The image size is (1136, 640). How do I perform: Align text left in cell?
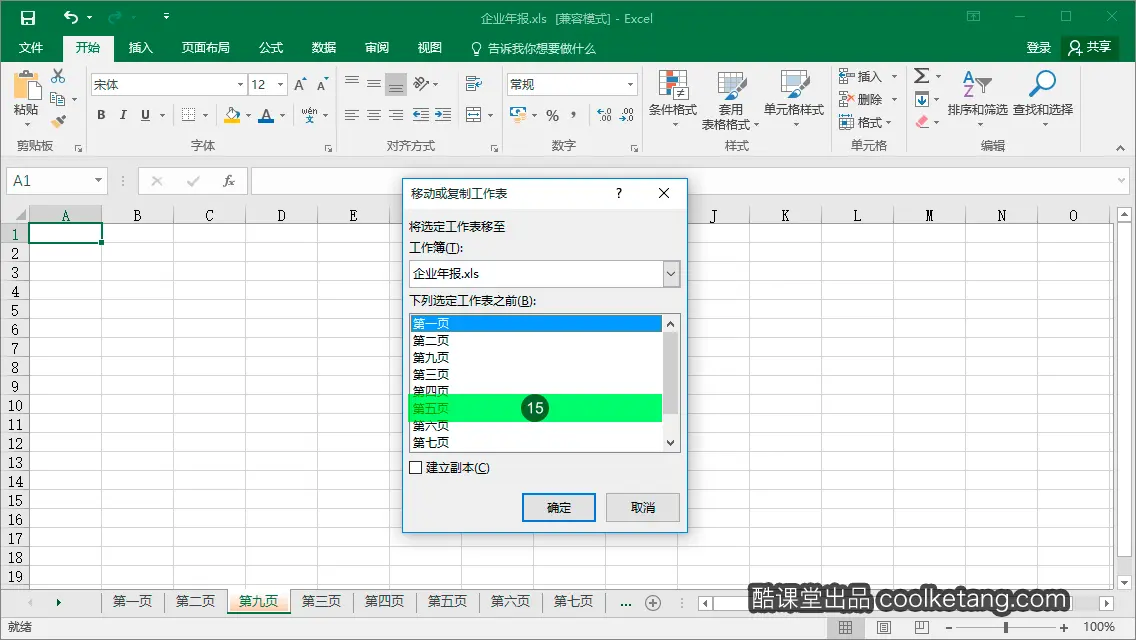coord(351,115)
